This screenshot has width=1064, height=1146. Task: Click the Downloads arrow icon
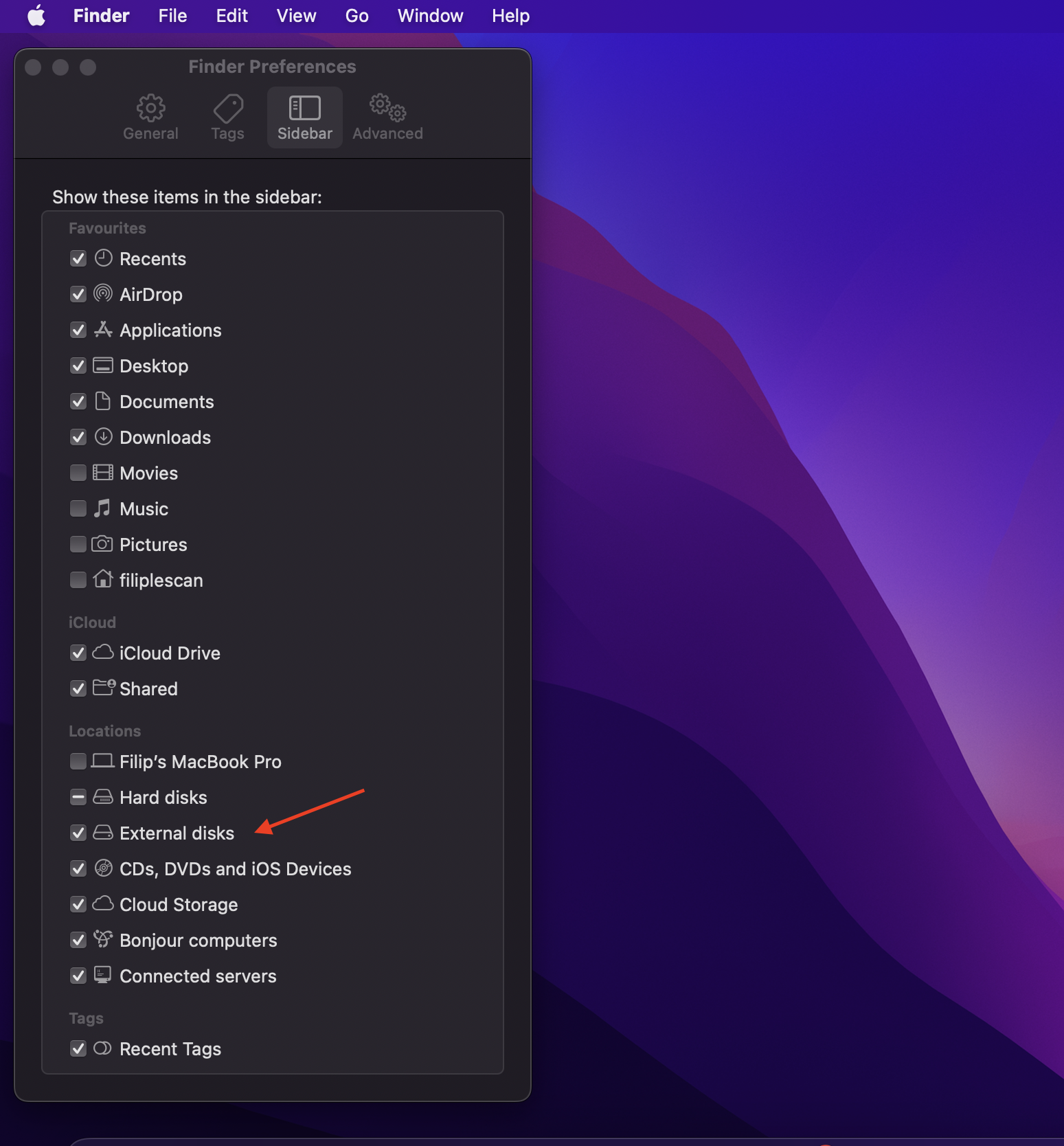click(103, 437)
